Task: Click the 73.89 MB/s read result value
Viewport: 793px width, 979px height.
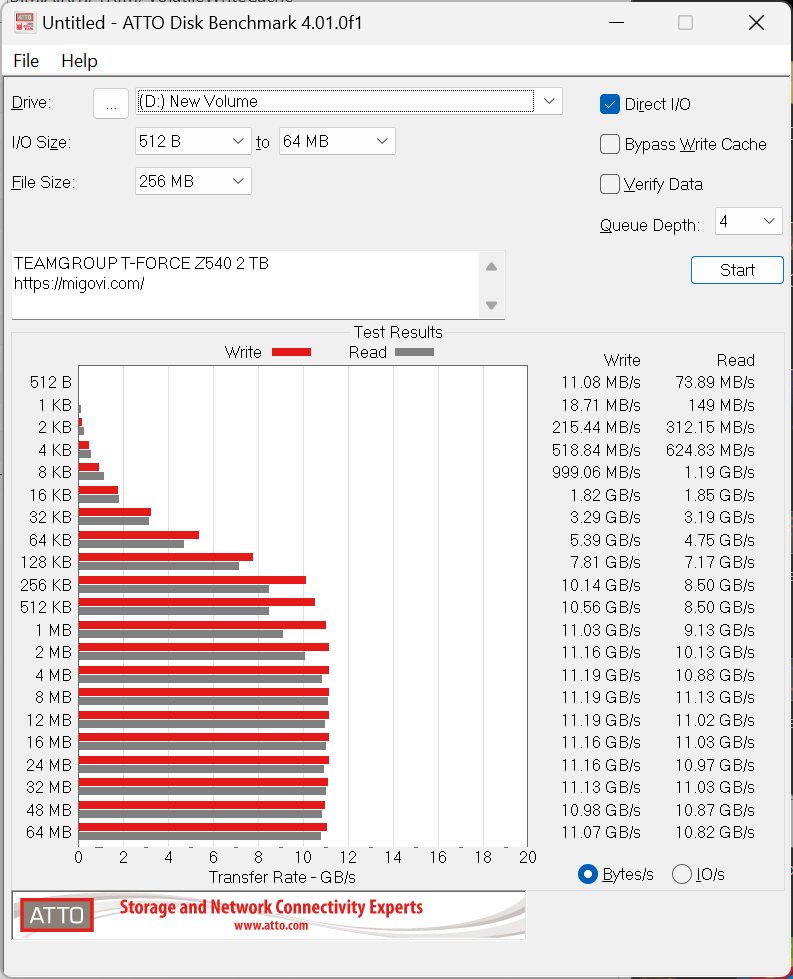Action: (715, 382)
